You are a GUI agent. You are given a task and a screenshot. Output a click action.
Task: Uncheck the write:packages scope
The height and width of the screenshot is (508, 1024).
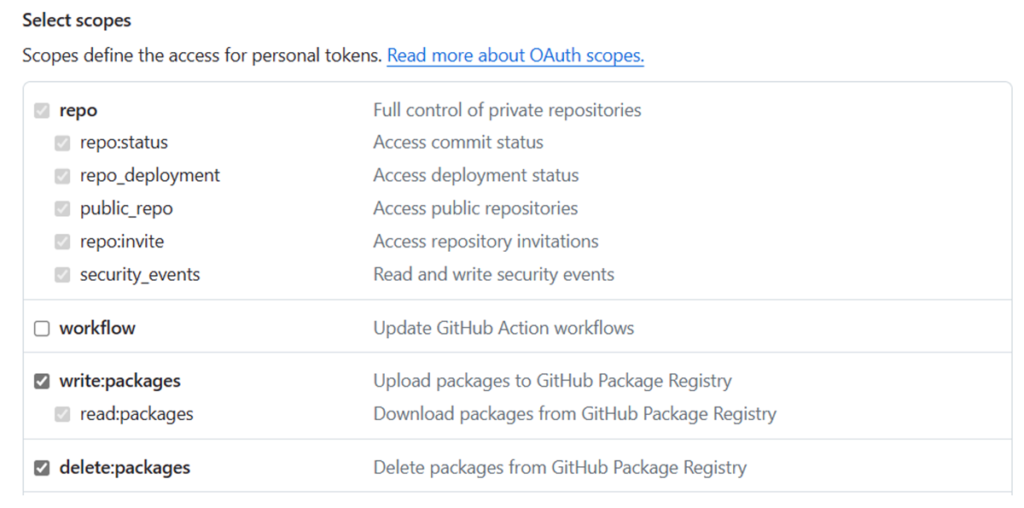[42, 381]
